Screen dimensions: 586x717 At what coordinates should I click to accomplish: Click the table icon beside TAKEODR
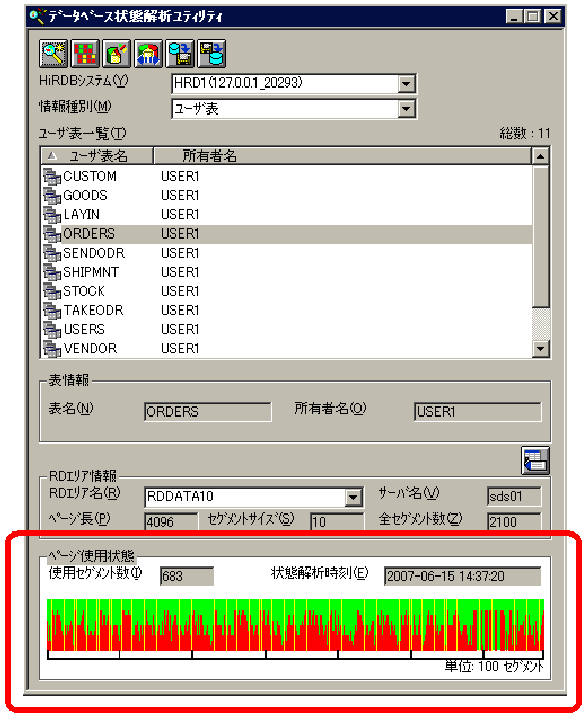(52, 311)
